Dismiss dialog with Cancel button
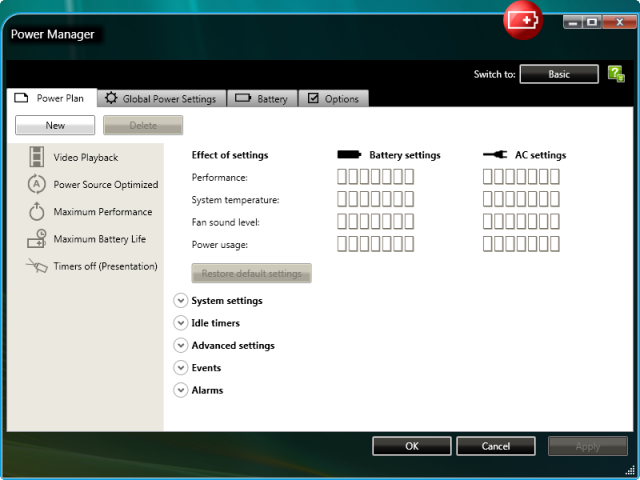Screen dimensions: 640x480 [496, 446]
